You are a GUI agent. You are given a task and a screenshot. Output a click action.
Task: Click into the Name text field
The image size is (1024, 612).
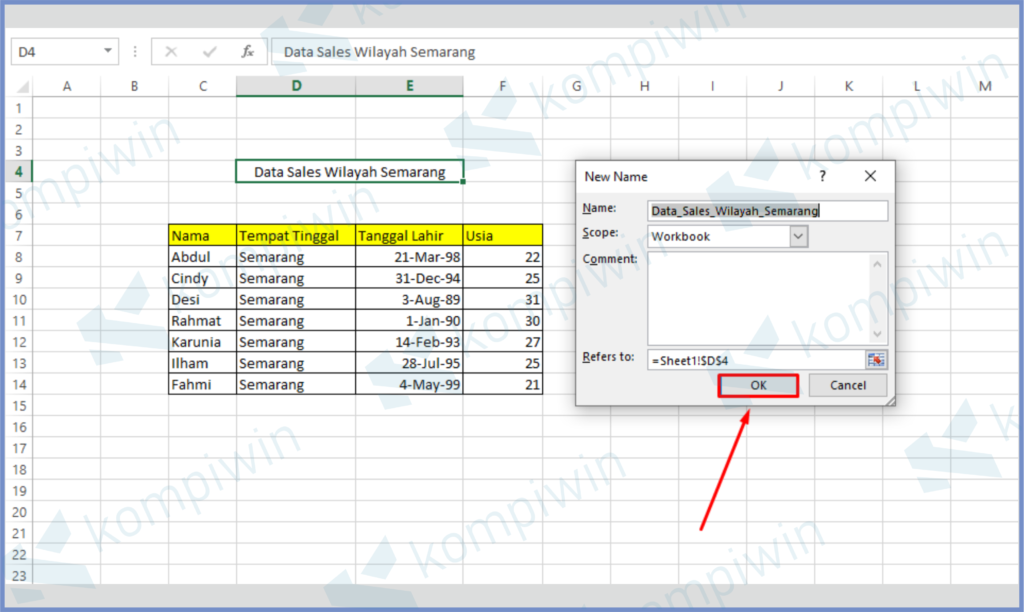pyautogui.click(x=766, y=211)
